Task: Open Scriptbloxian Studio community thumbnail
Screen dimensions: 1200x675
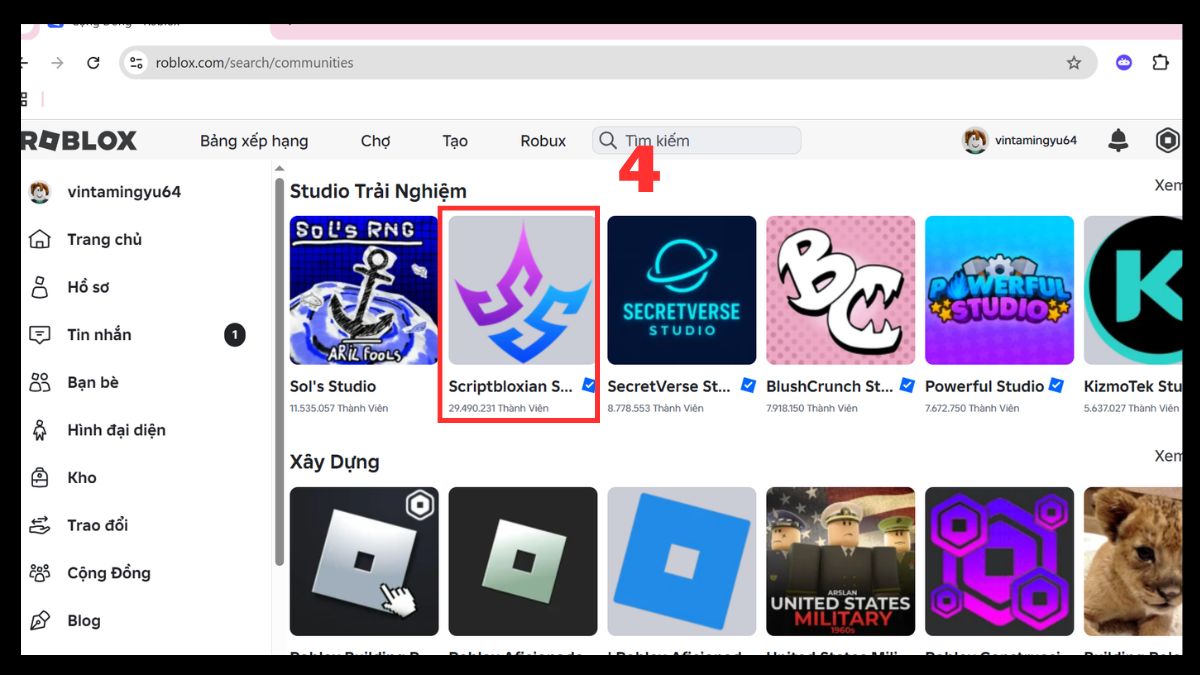Action: point(523,290)
